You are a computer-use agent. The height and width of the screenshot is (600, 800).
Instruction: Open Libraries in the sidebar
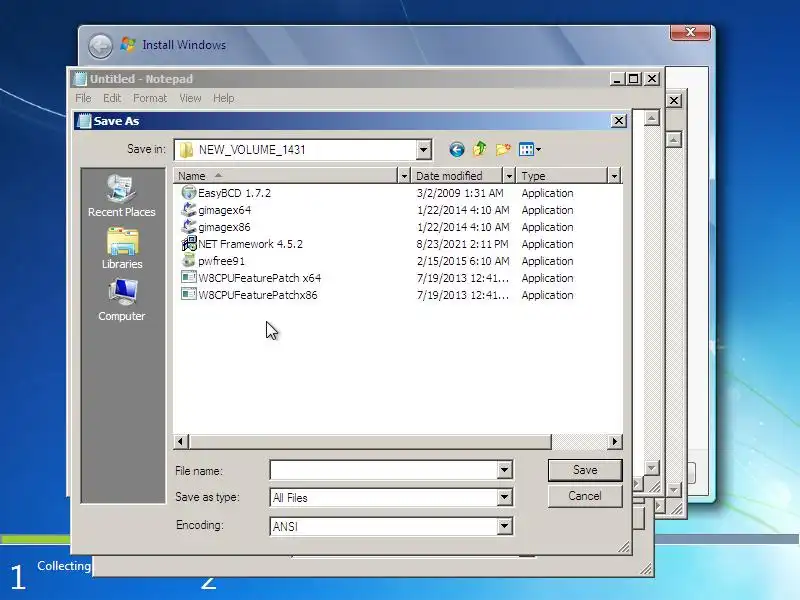pyautogui.click(x=122, y=248)
